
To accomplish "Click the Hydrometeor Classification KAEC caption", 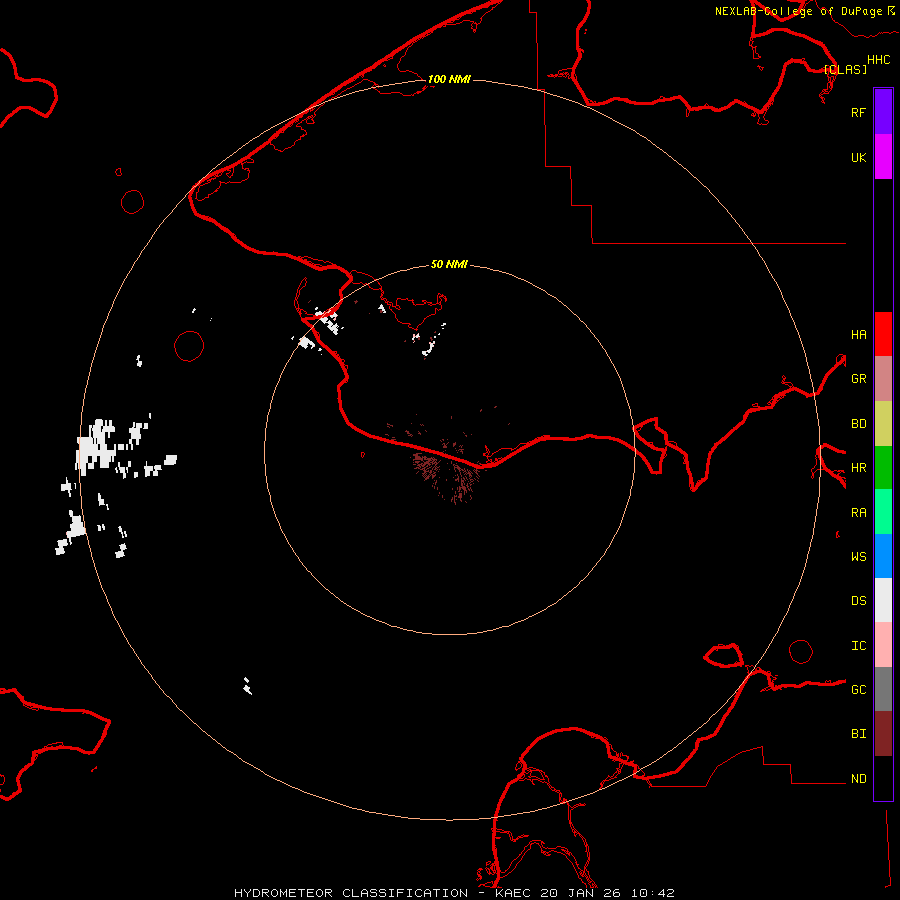I will click(x=454, y=893).
